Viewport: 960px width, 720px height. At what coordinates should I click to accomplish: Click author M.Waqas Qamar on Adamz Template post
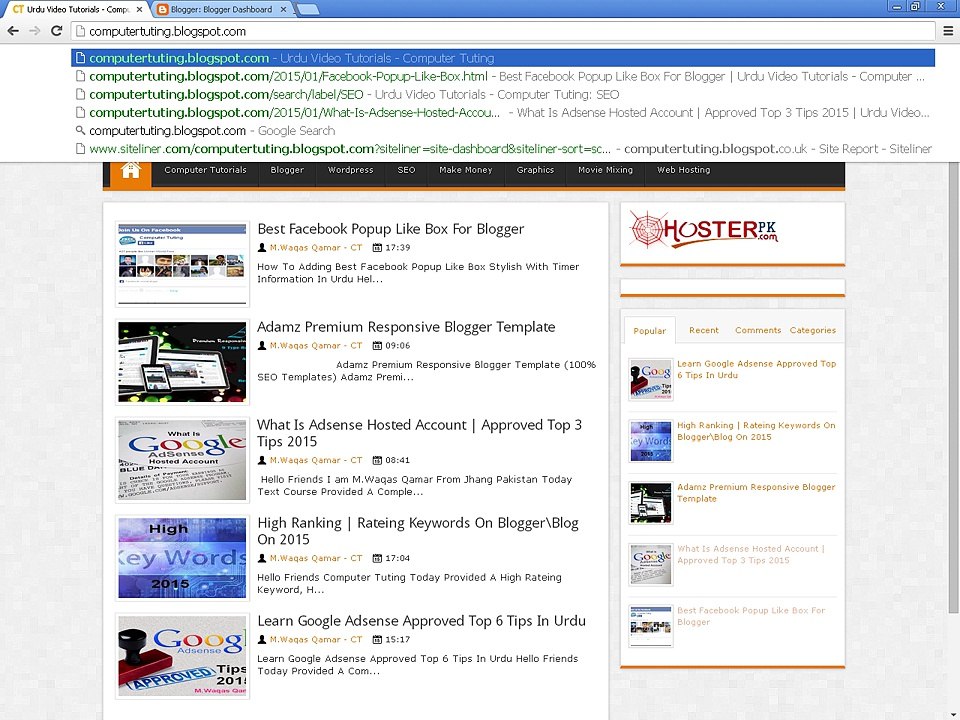pos(316,346)
